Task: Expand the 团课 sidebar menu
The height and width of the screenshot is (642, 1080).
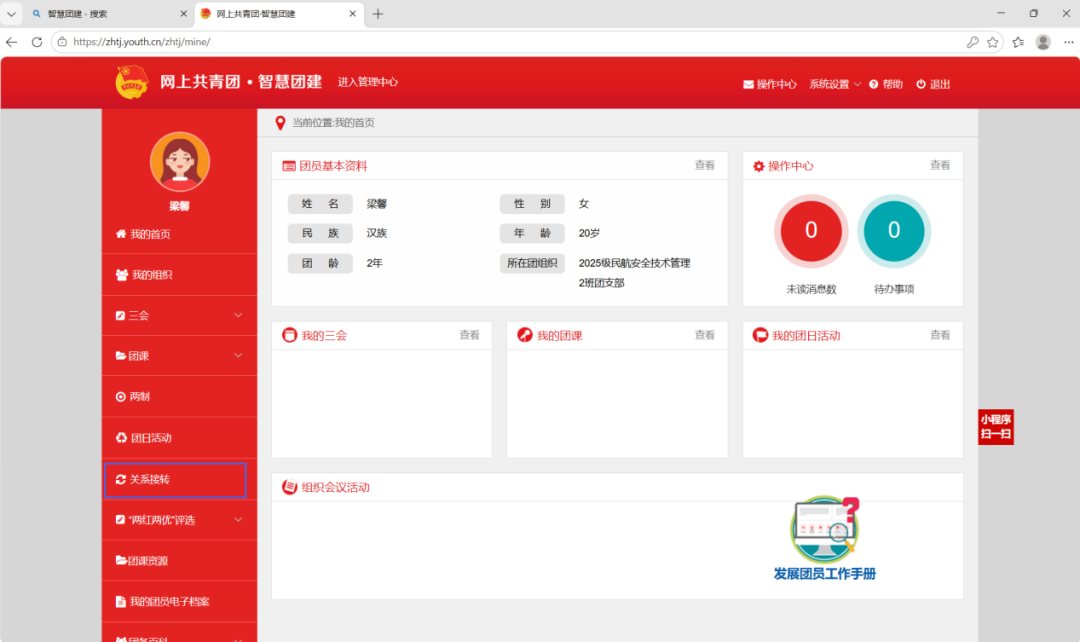Action: pyautogui.click(x=179, y=356)
